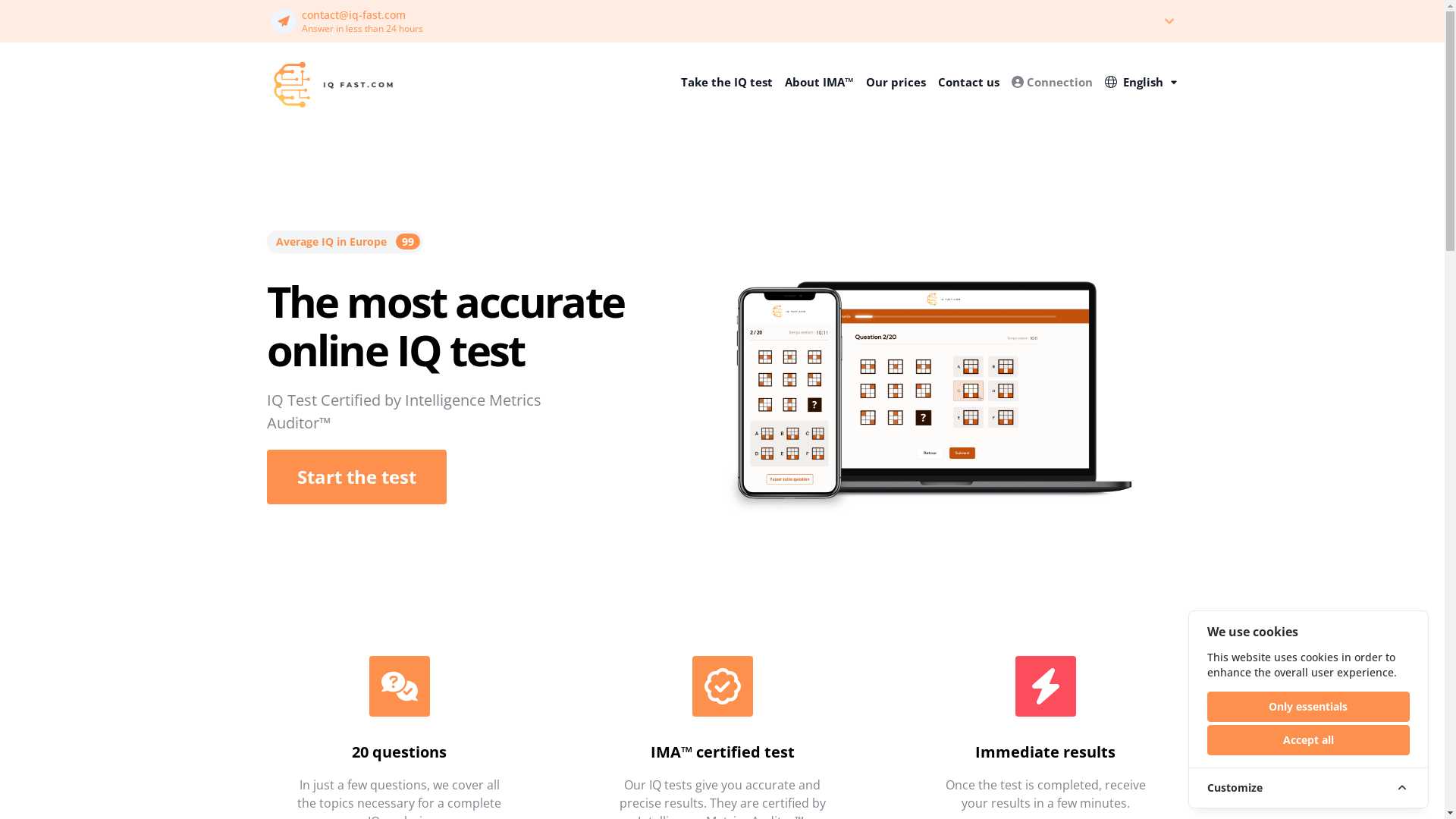Viewport: 1456px width, 819px height.
Task: Expand the English language dropdown
Action: click(1141, 82)
